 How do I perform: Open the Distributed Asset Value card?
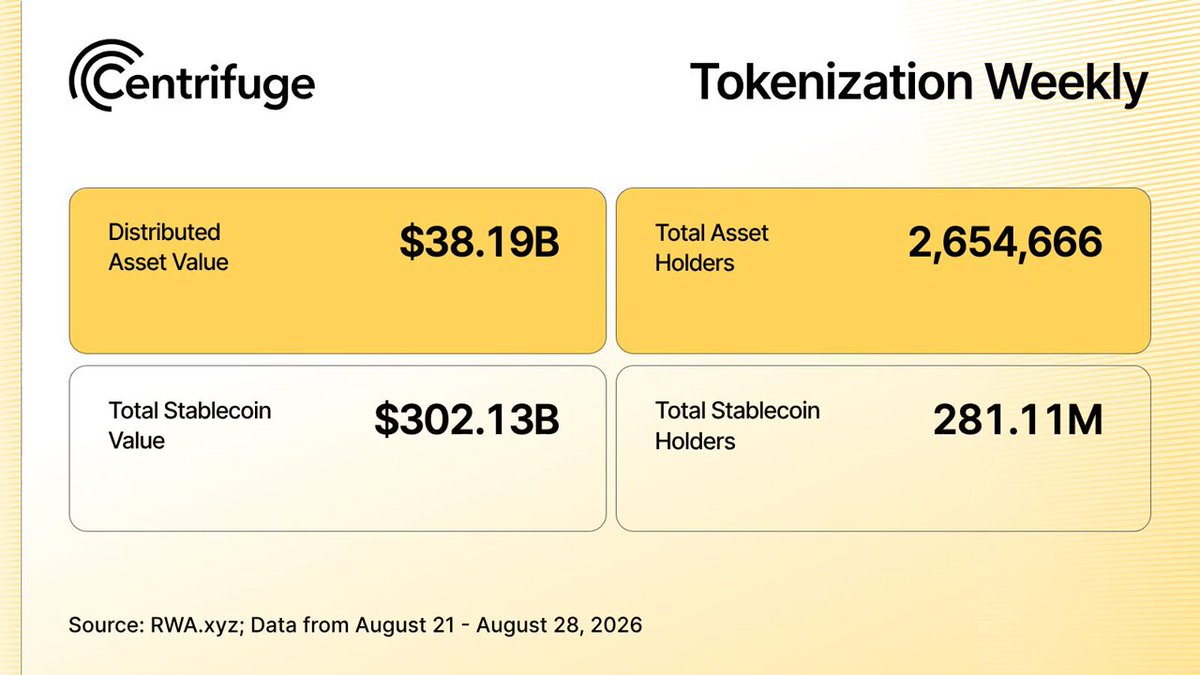337,270
